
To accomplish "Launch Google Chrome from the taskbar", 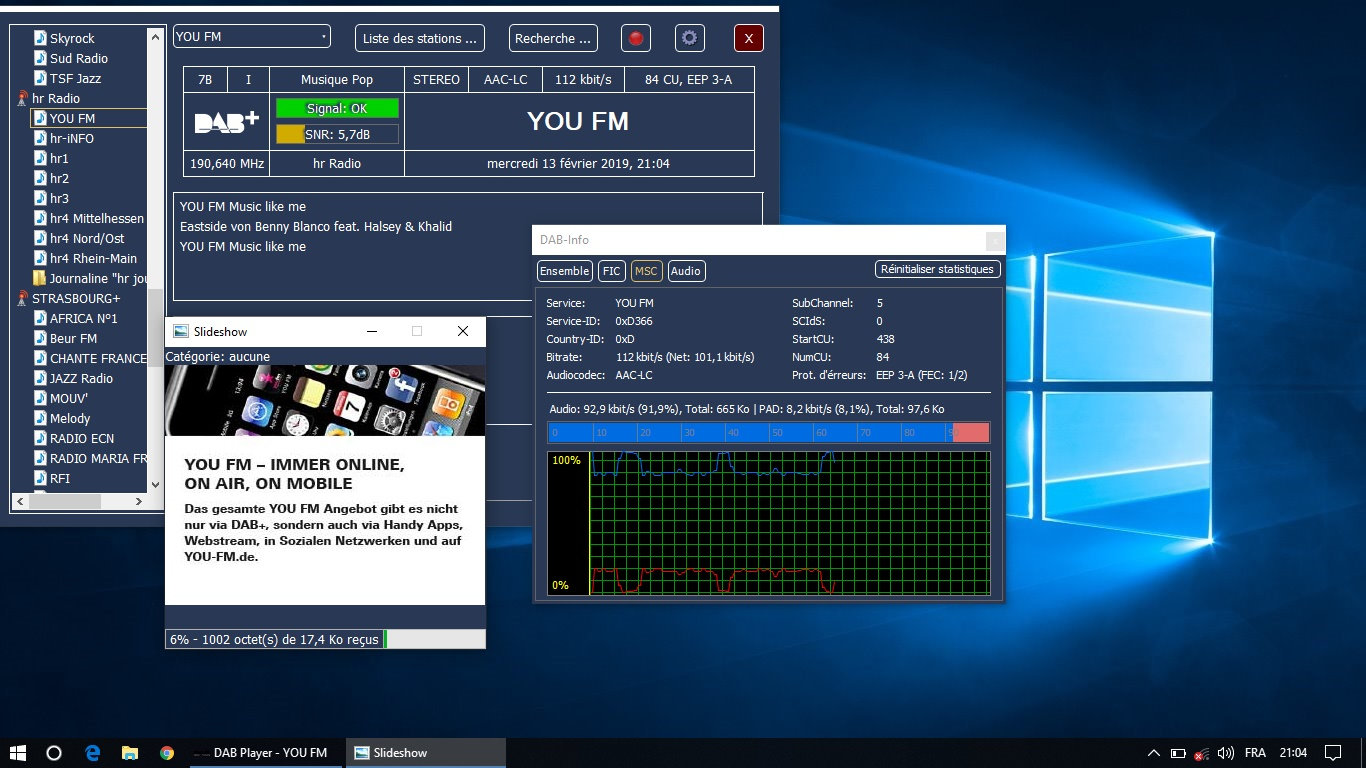I will [167, 752].
